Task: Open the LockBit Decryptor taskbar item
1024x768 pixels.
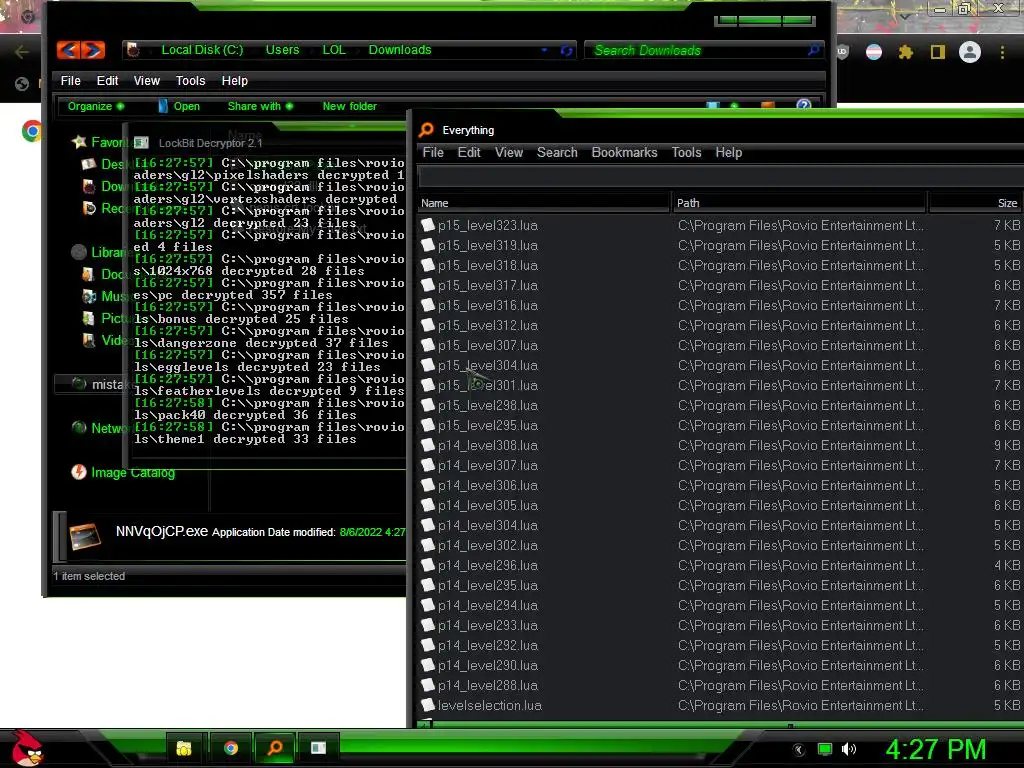Action: pos(319,748)
